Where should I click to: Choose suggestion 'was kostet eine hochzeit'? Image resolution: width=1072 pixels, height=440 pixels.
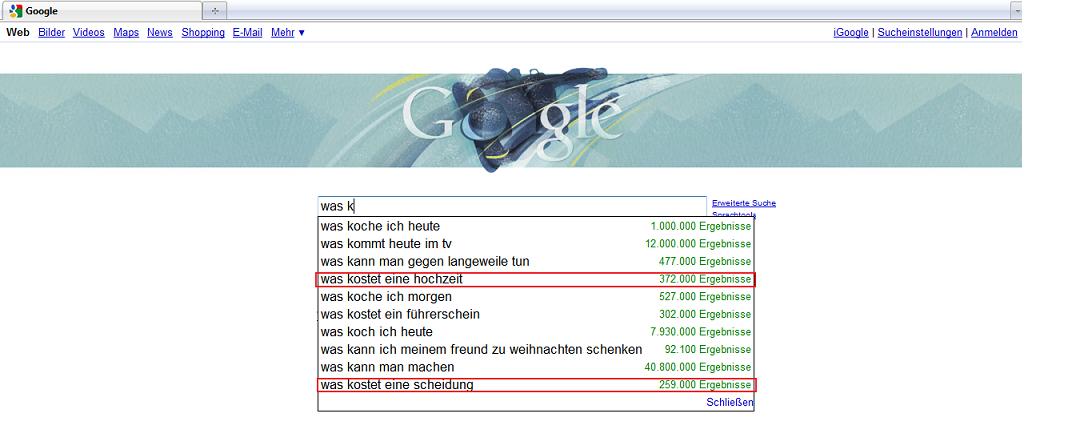pos(392,279)
